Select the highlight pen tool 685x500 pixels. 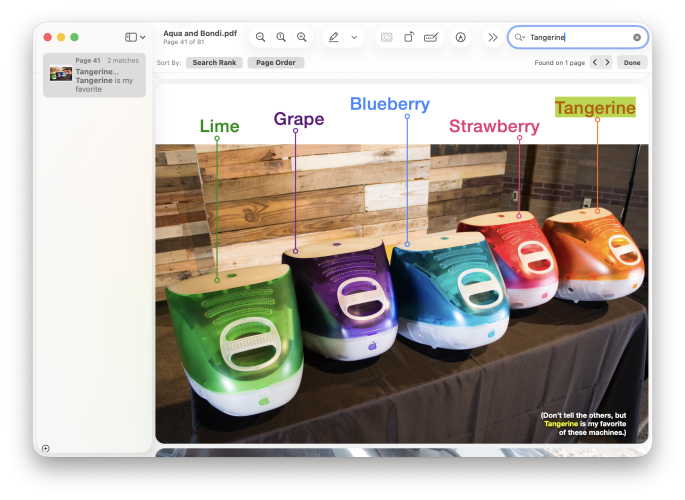tap(334, 37)
